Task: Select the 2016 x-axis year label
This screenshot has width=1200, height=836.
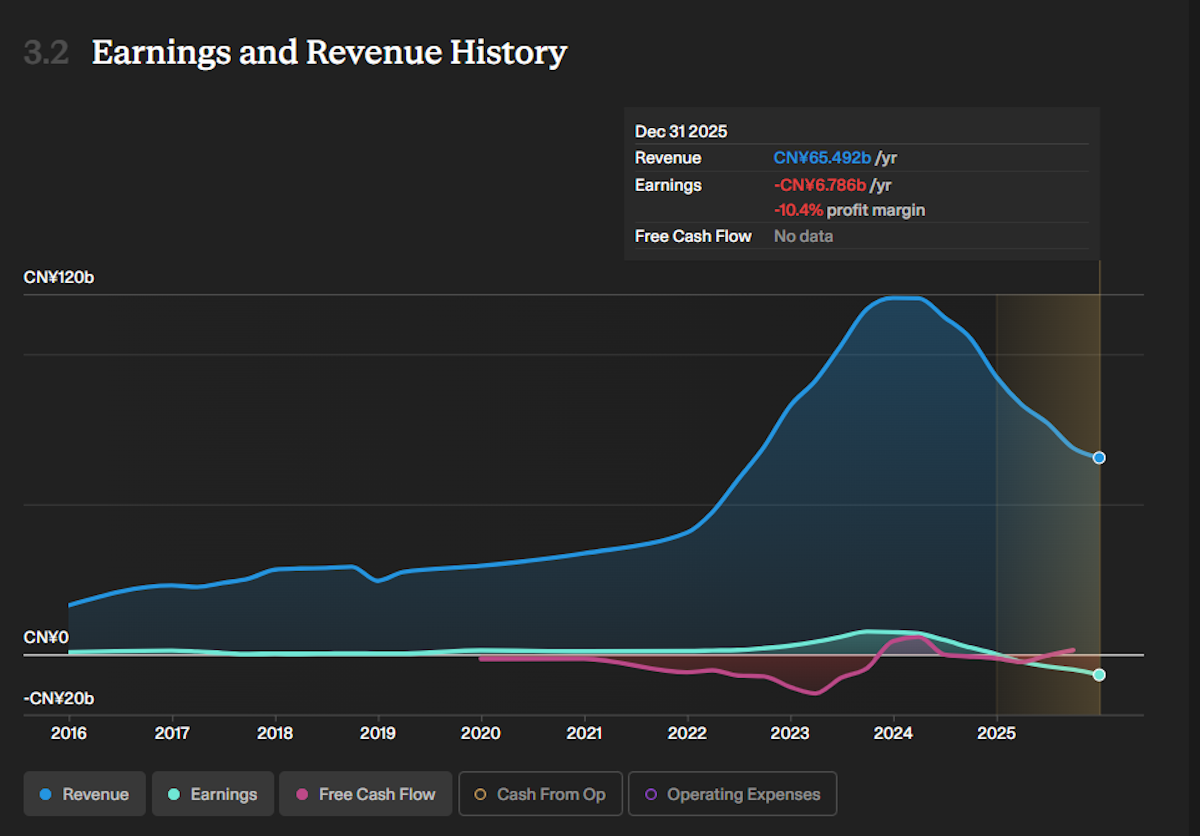Action: 69,734
